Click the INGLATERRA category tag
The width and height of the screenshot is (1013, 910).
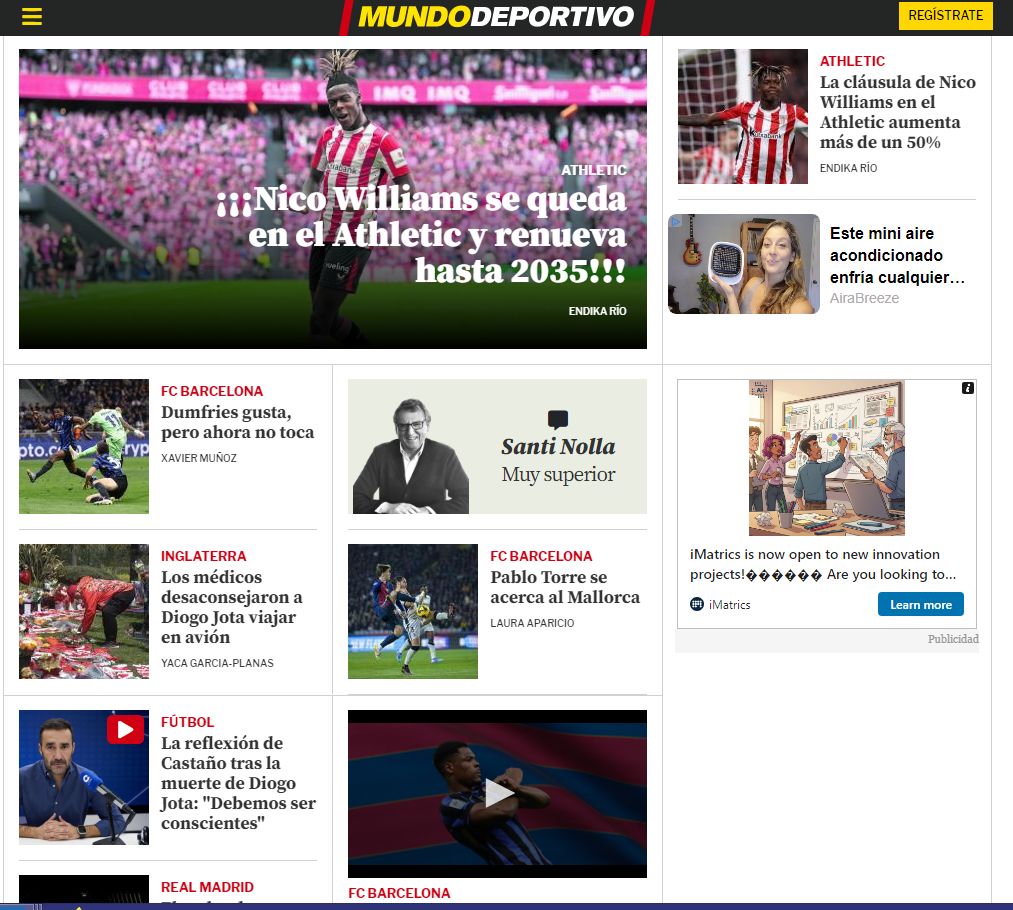coord(204,556)
